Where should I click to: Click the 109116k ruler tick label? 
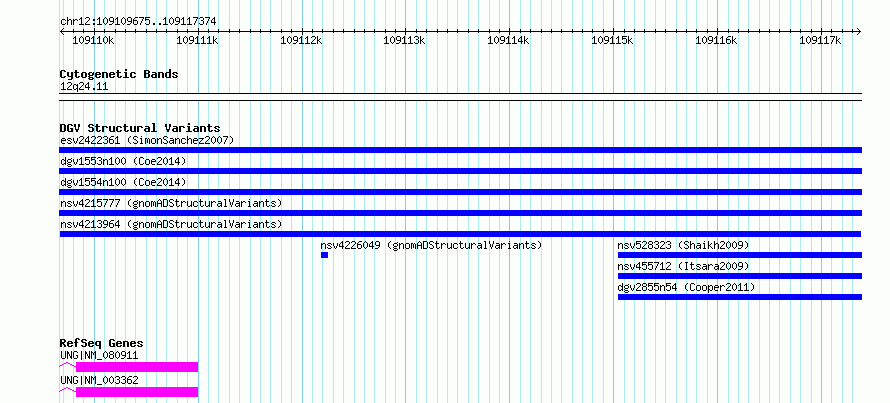[x=716, y=41]
